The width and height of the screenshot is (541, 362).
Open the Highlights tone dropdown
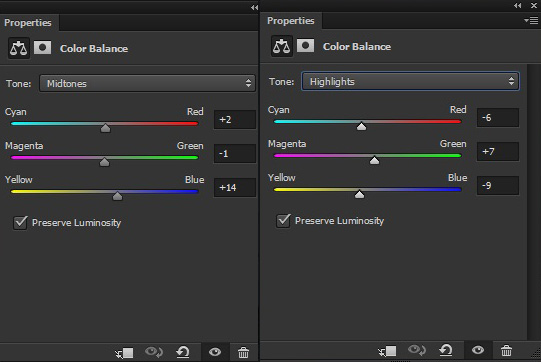(x=410, y=81)
